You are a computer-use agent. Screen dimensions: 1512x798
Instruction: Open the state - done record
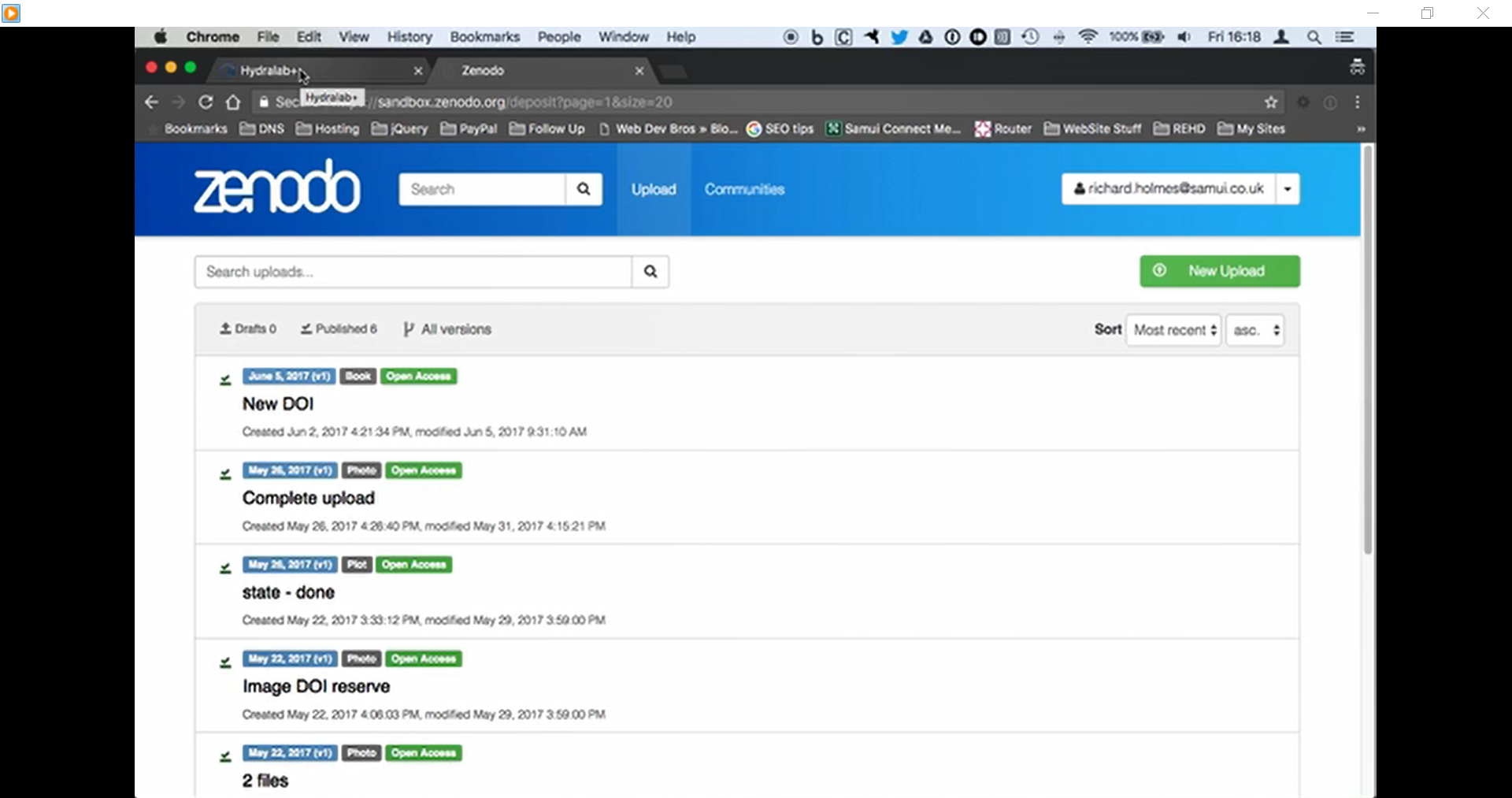(288, 592)
